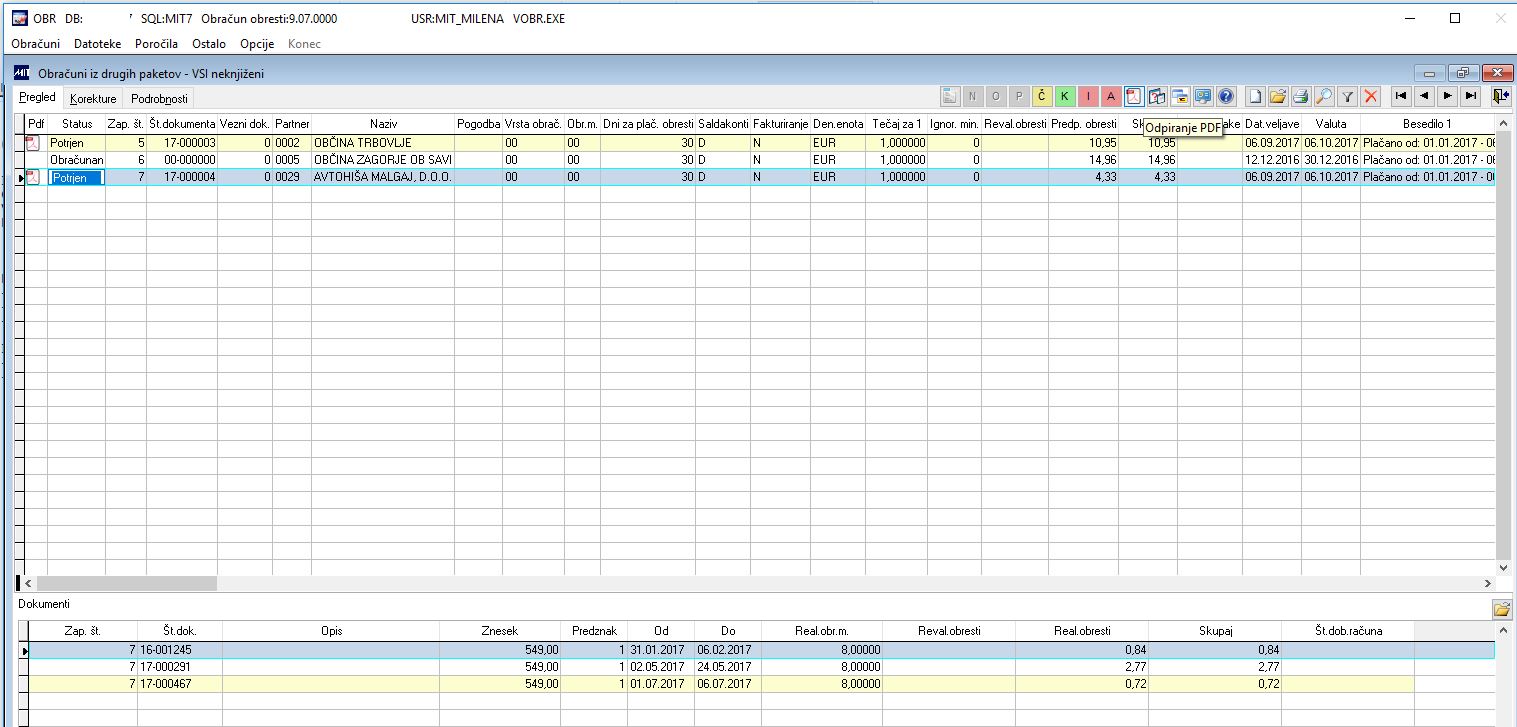The height and width of the screenshot is (727, 1517).
Task: Open folder icon in Dokumenti panel
Action: [x=1501, y=609]
